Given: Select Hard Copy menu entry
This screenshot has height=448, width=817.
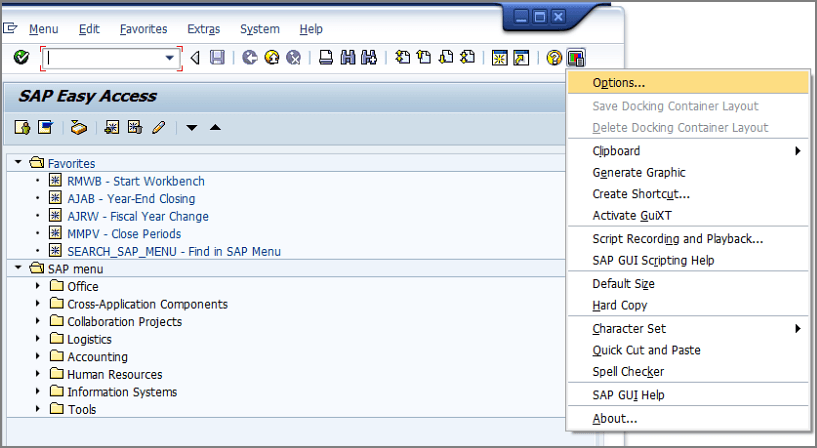Looking at the screenshot, I should (688, 305).
